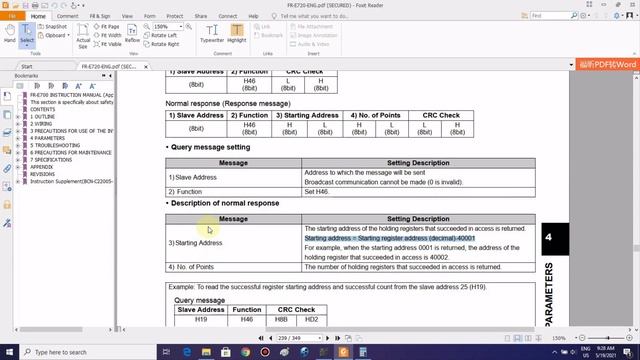This screenshot has height=360, width=640.
Task: Open the Protect ribbon tab
Action: [x=175, y=16]
